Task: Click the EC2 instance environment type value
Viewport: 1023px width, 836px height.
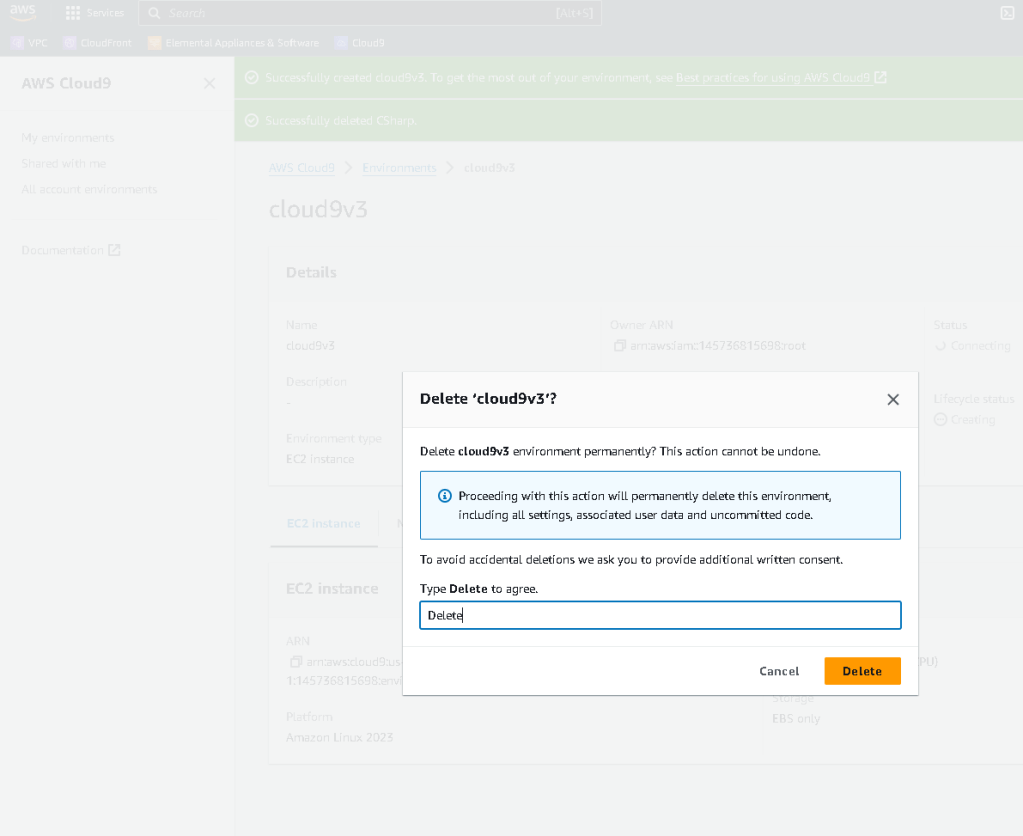Action: coord(320,459)
